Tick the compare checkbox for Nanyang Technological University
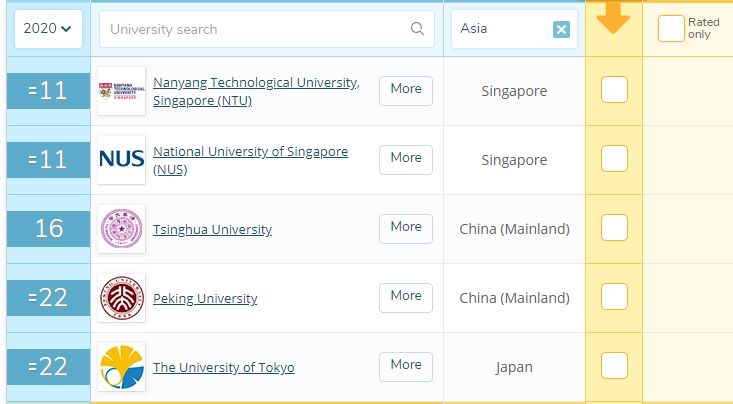 point(614,89)
